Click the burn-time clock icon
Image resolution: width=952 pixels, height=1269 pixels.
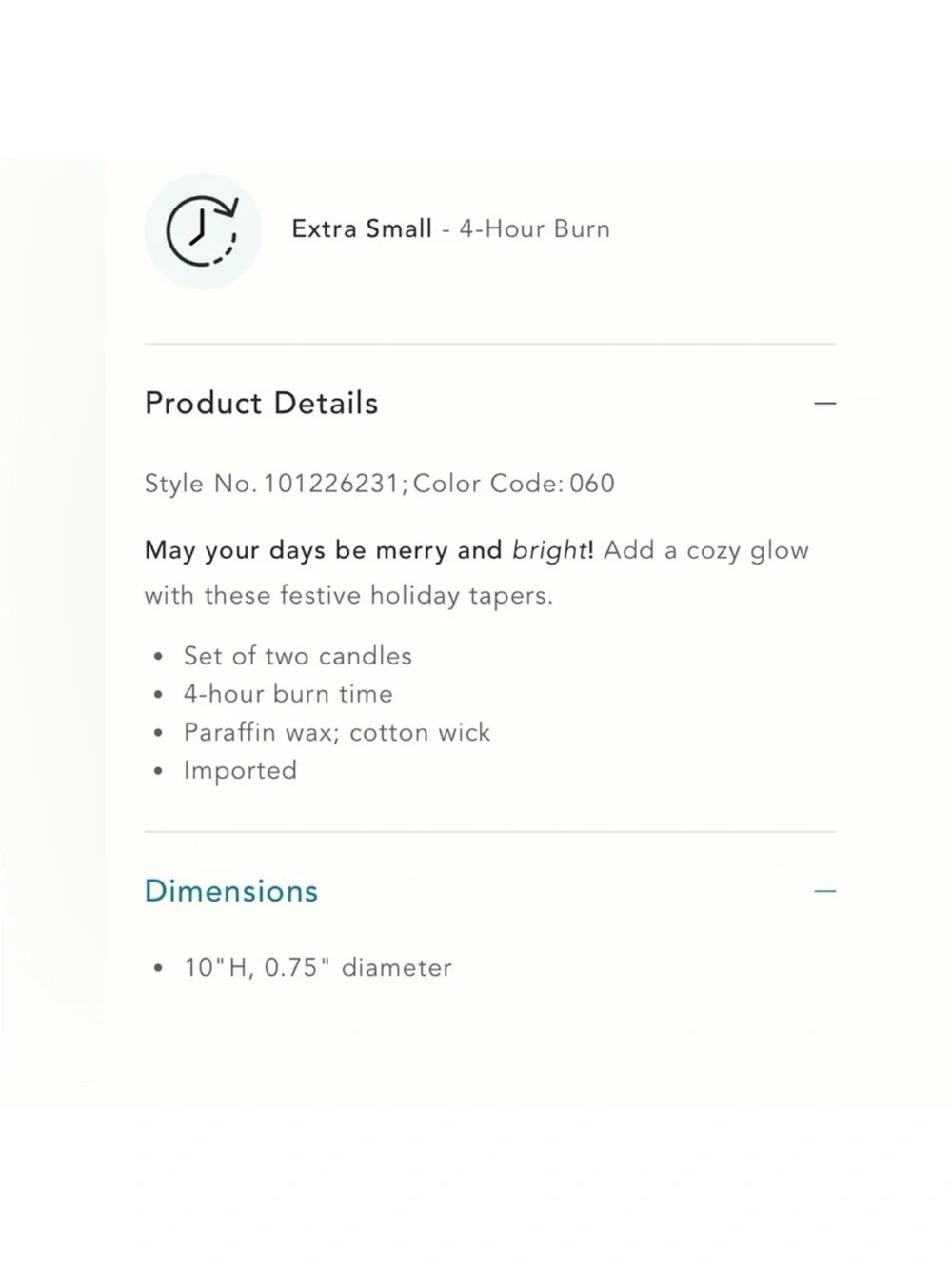point(202,231)
